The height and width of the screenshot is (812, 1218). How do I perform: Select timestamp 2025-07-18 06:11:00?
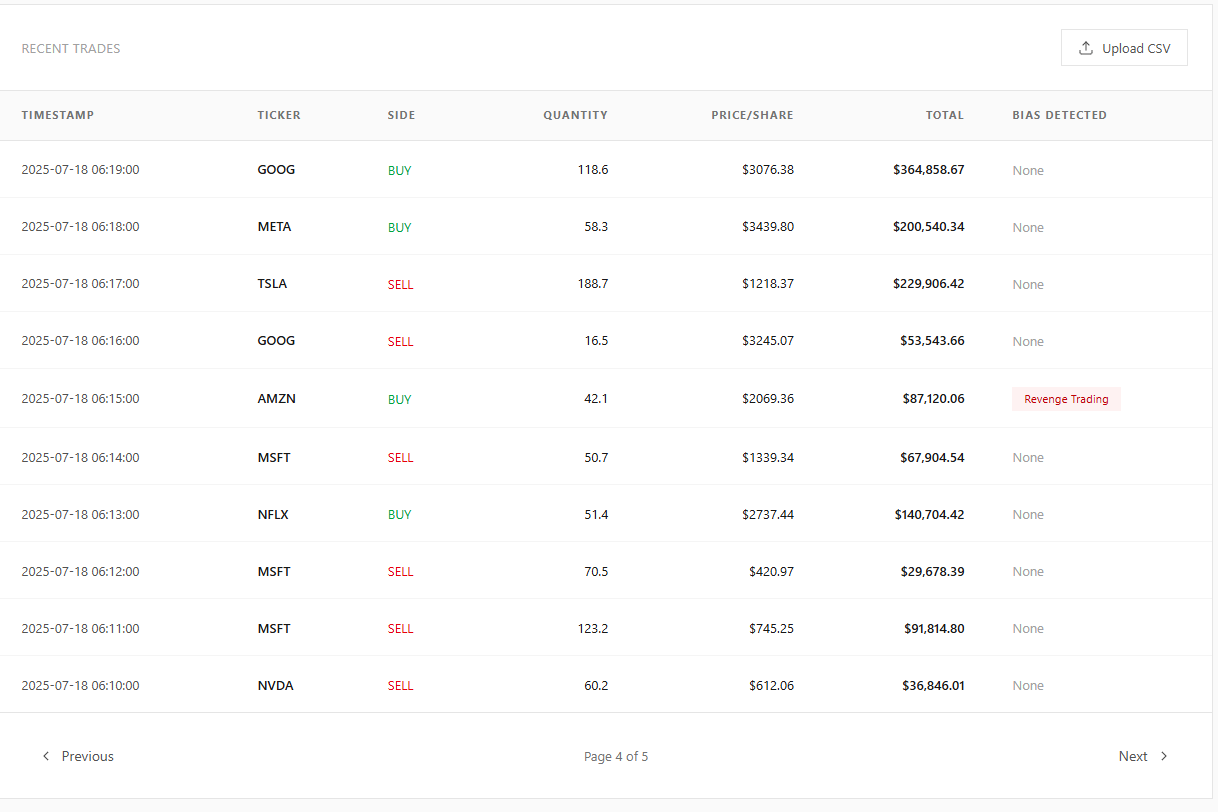[80, 629]
